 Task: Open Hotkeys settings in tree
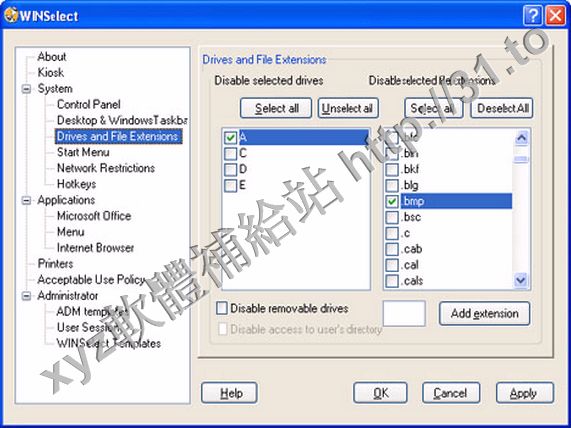(x=76, y=184)
